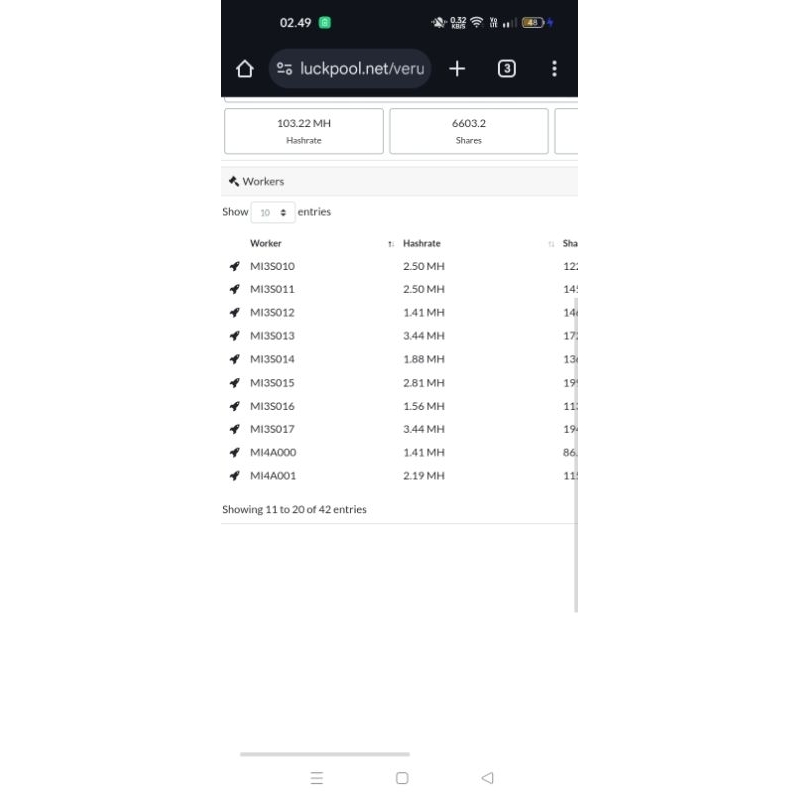Tap the Android back navigation triangle
Screen dimensions: 800x800
click(x=487, y=778)
